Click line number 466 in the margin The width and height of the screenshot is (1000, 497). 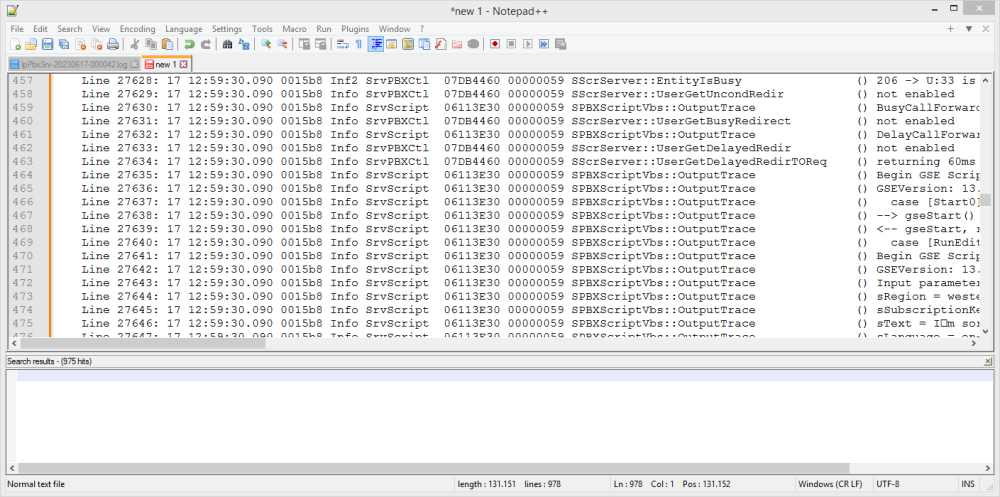(x=23, y=202)
